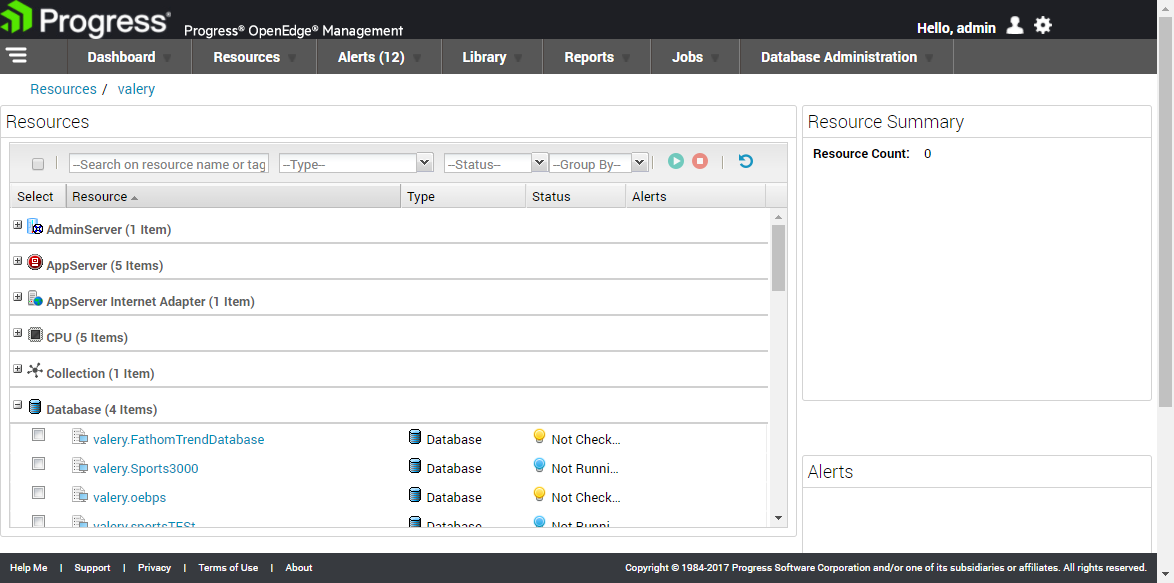The image size is (1174, 583).
Task: Click resource icon beside valery.Sports3000
Action: (80, 466)
